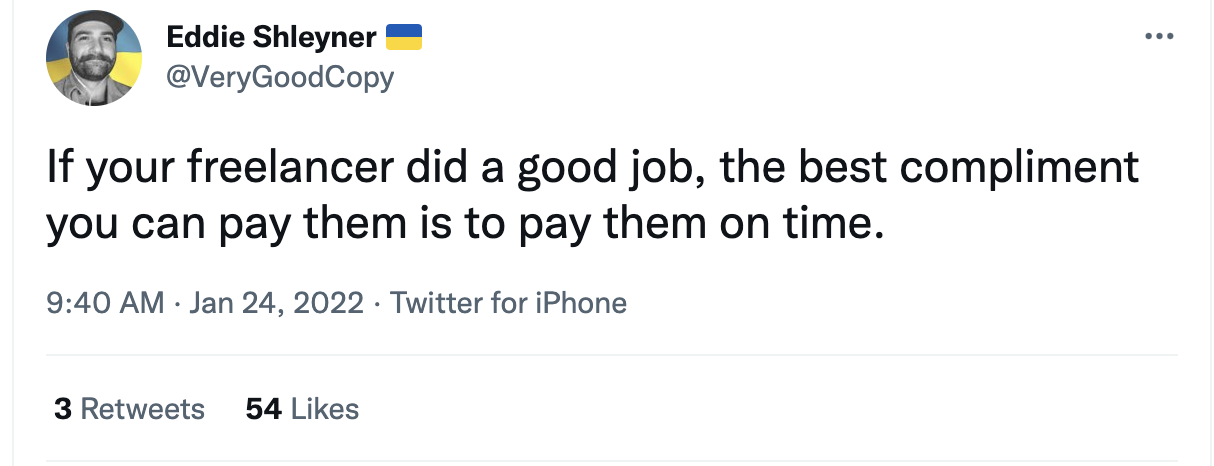Open Eddie Shleyner's profile picture

click(93, 58)
